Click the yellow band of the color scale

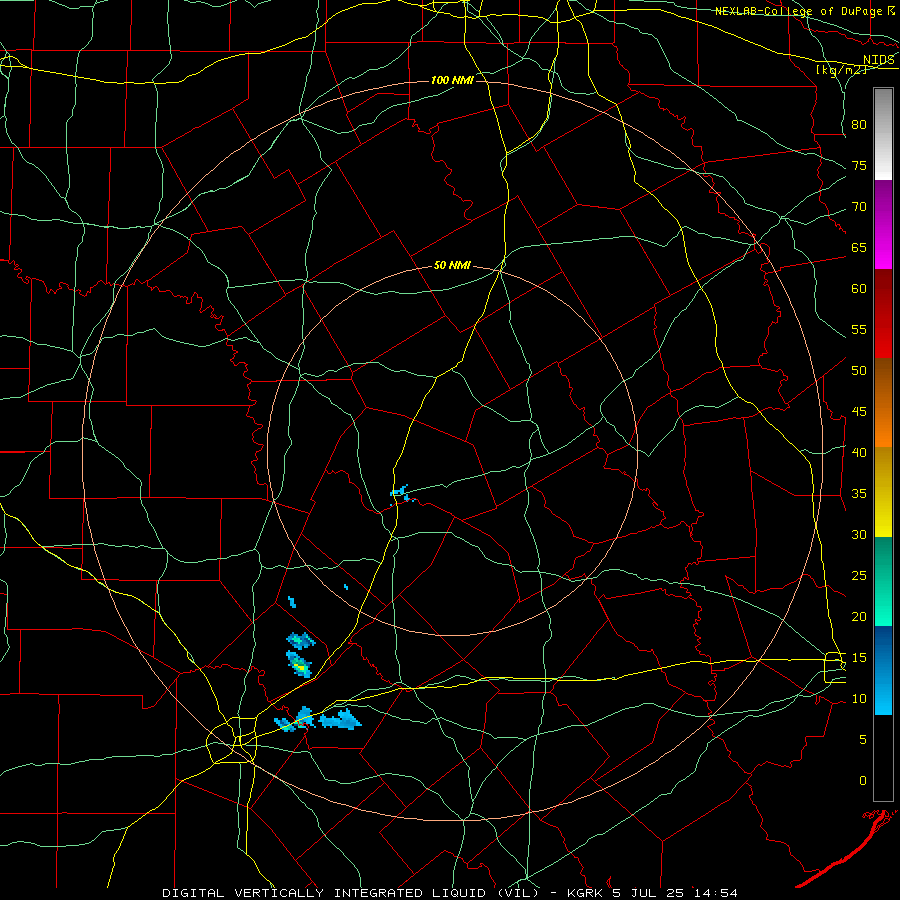tap(883, 492)
